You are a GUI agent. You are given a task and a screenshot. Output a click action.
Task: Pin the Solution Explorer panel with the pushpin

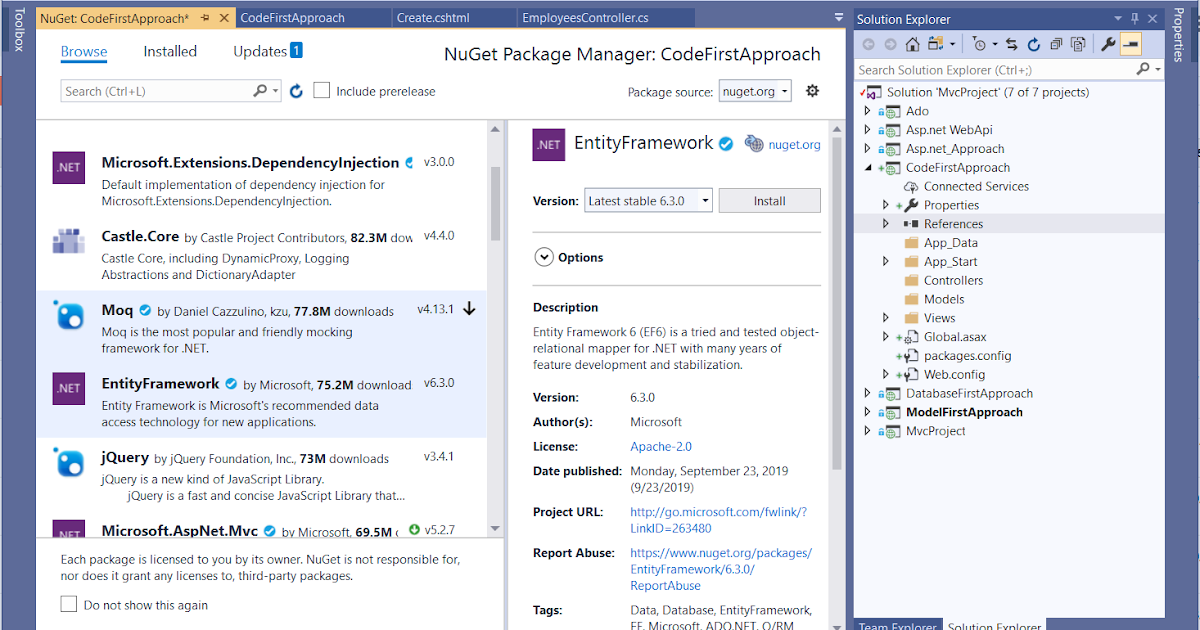(1135, 19)
